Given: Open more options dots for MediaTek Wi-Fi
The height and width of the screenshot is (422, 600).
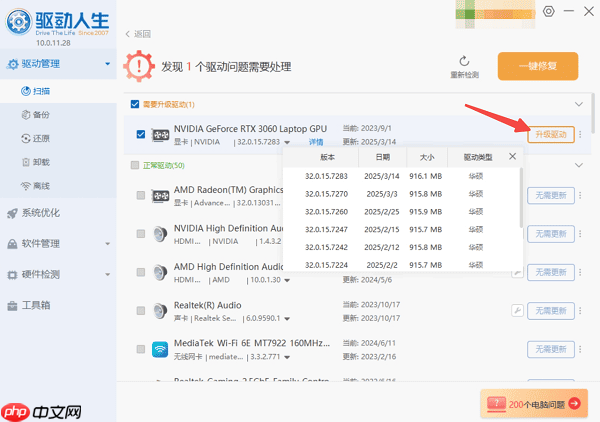Looking at the screenshot, I should [x=580, y=349].
